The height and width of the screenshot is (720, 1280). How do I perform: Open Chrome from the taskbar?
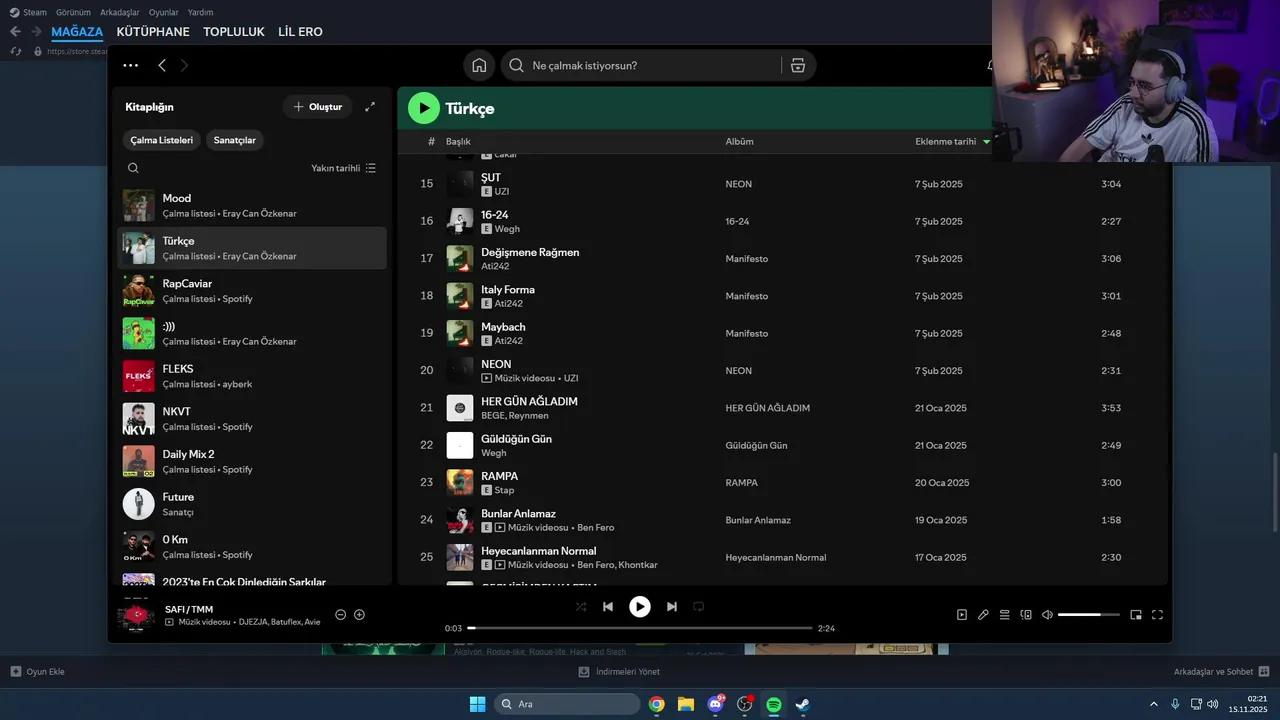(x=656, y=704)
